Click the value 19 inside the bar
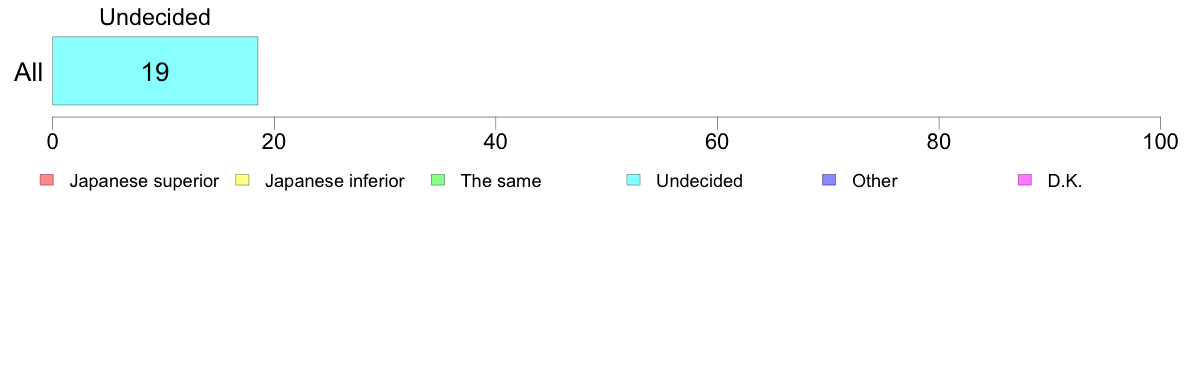Image resolution: width=1188 pixels, height=368 pixels. click(x=155, y=73)
